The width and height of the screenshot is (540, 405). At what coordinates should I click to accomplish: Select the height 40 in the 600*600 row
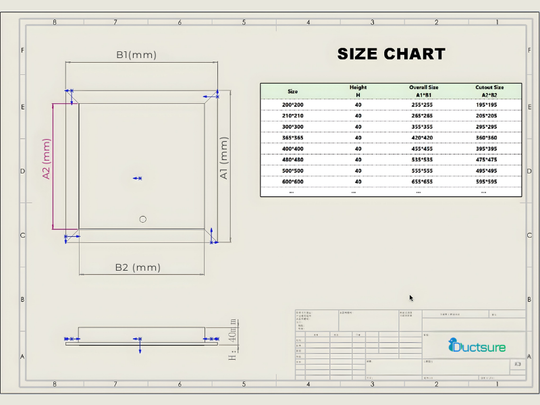pos(358,181)
